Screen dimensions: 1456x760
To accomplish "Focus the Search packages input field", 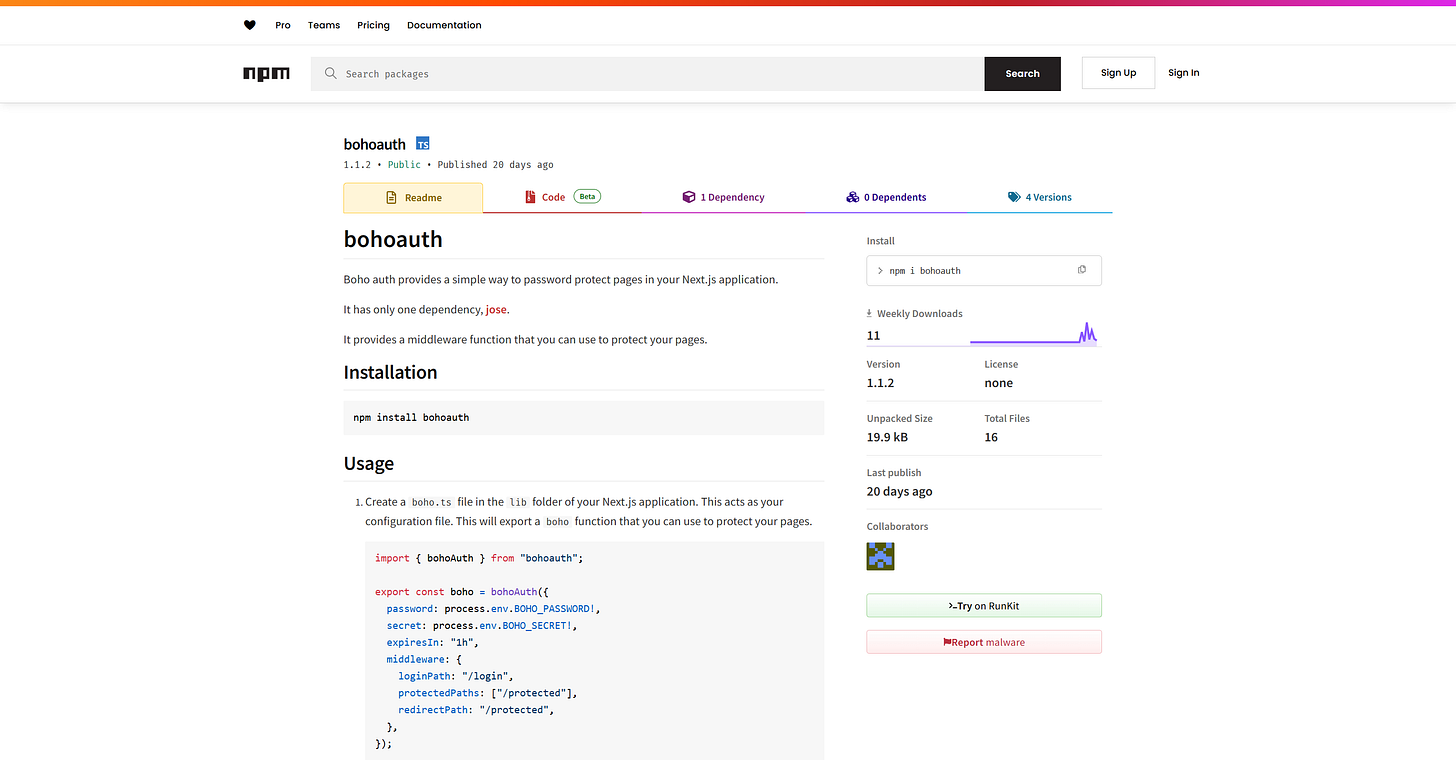I will coord(647,74).
